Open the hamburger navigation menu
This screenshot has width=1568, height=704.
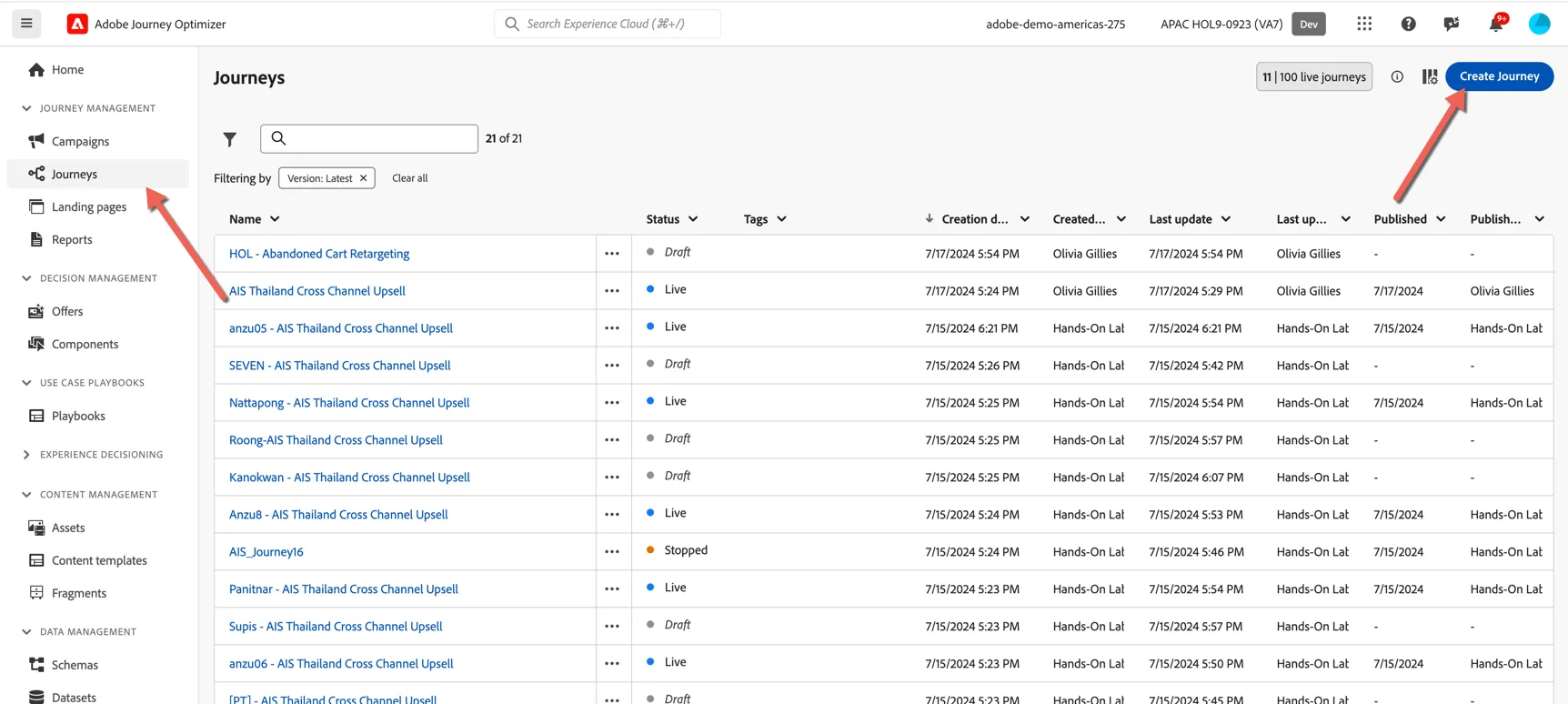pyautogui.click(x=26, y=24)
